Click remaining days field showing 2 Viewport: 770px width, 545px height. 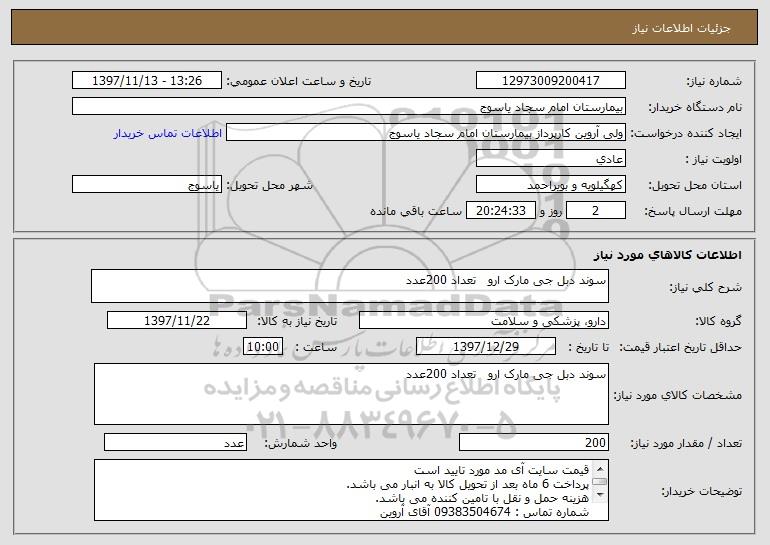click(596, 211)
